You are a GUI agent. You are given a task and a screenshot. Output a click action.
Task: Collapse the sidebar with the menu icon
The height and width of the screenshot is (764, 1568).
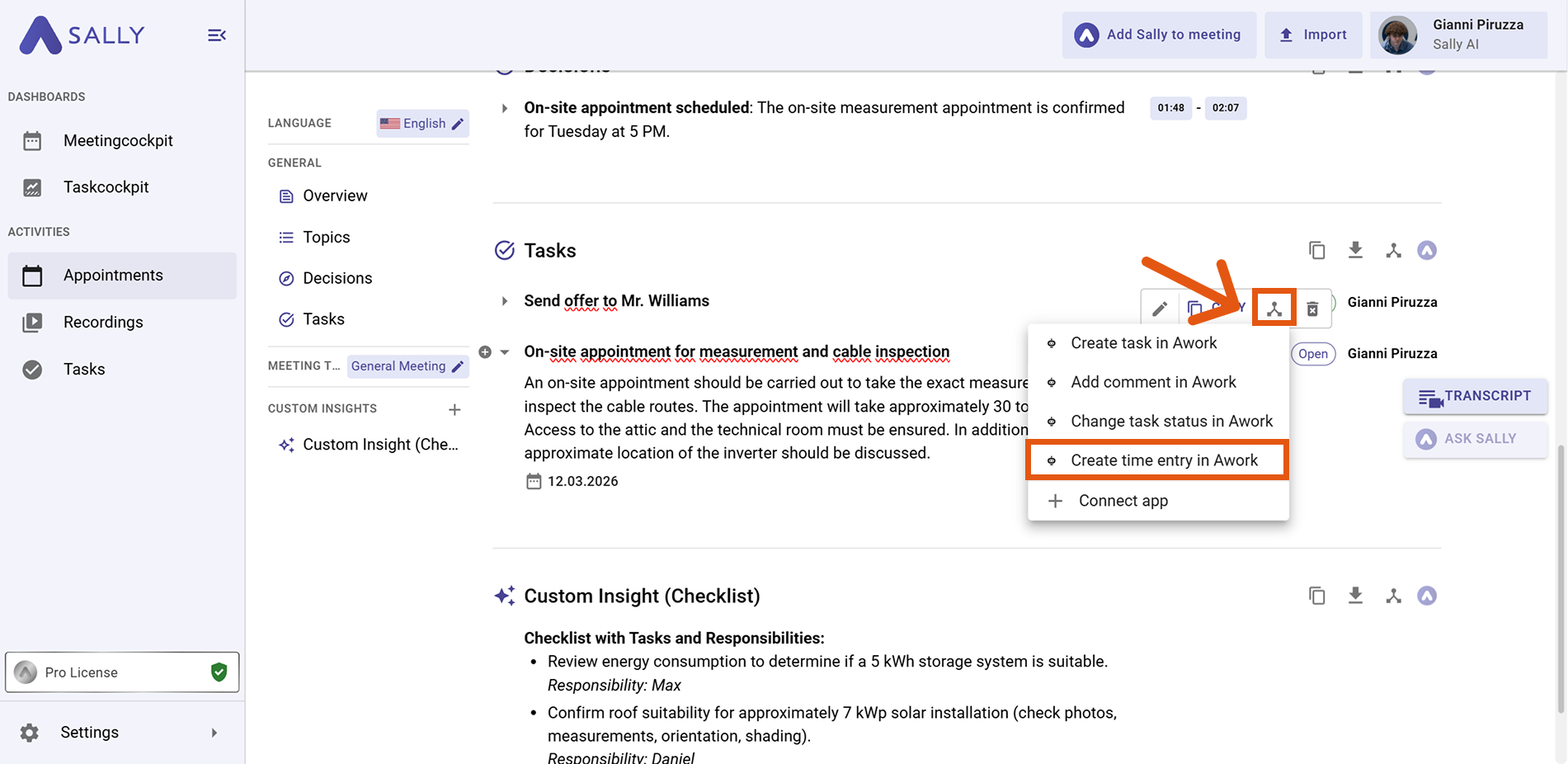pyautogui.click(x=216, y=35)
